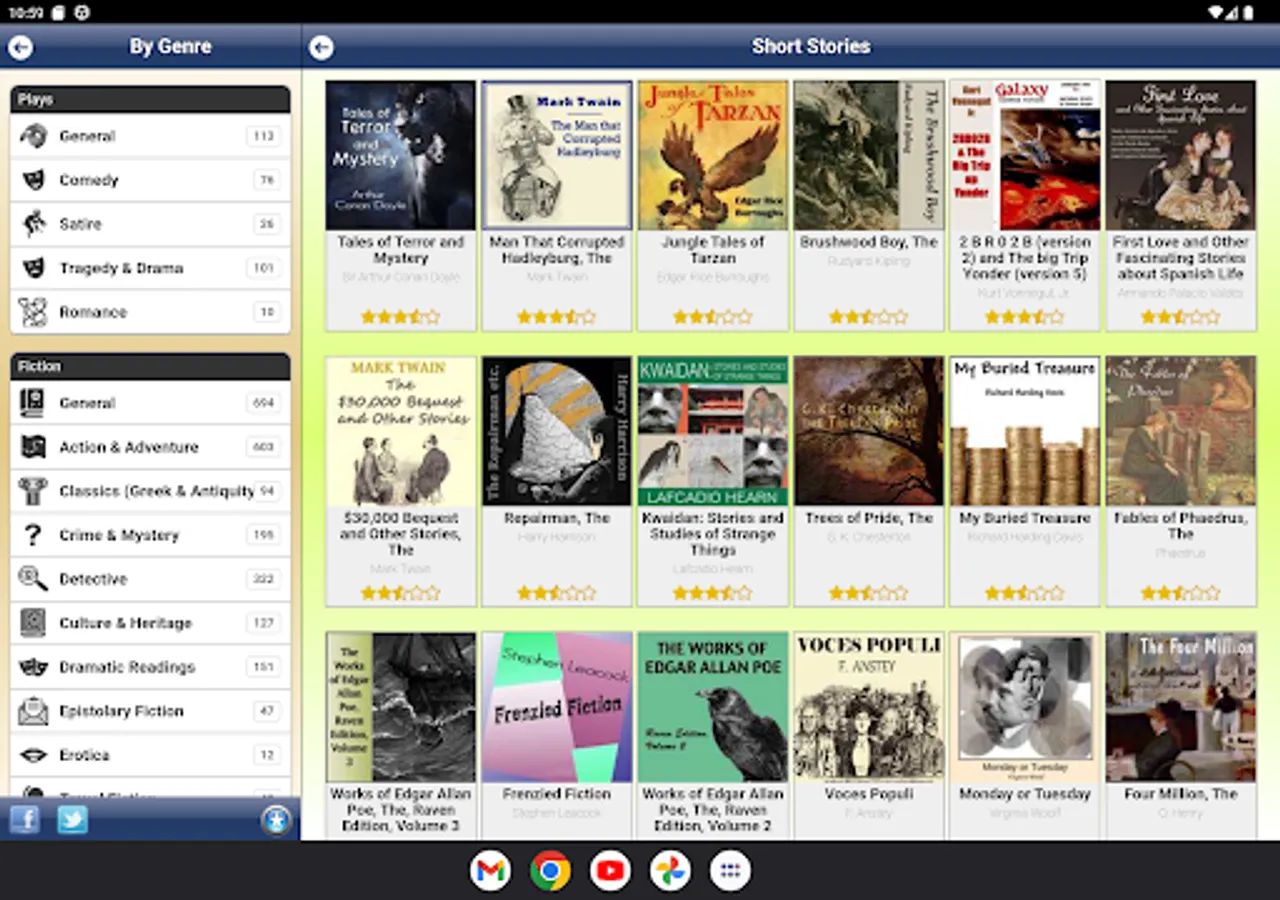Tap the star rating under My Buried Treasure
The height and width of the screenshot is (900, 1280).
pos(1025,593)
